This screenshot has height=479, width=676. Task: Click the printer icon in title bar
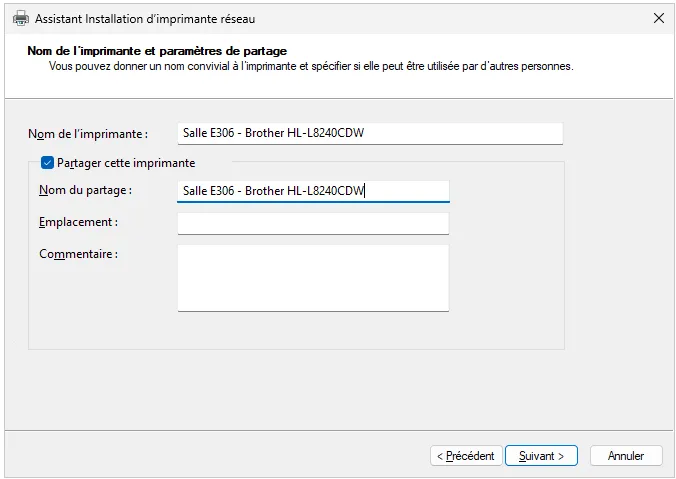point(21,19)
